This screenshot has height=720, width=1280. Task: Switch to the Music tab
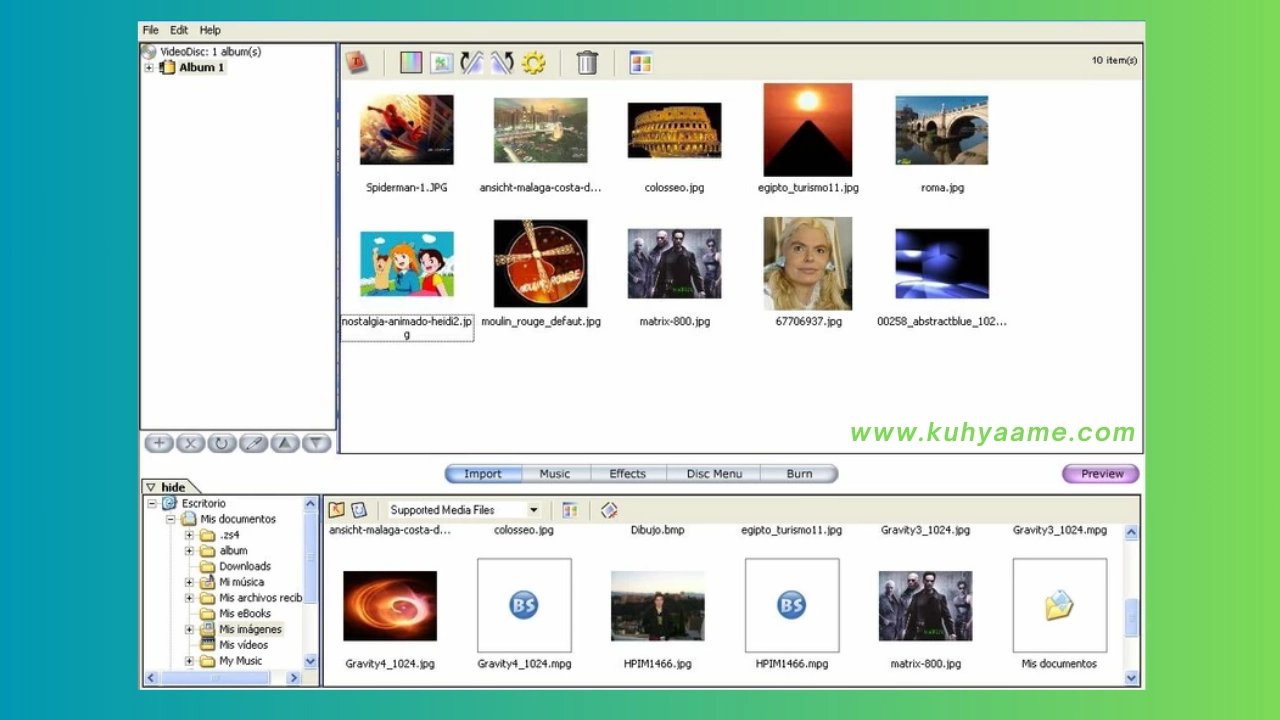pyautogui.click(x=555, y=474)
